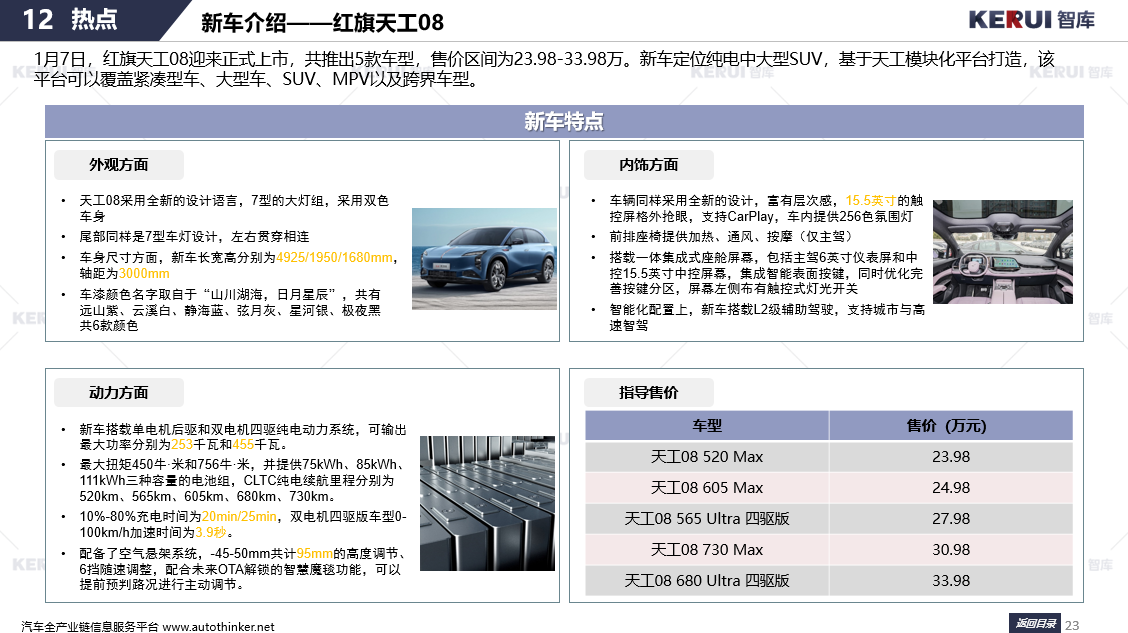Image resolution: width=1128 pixels, height=633 pixels.
Task: Click highlighted wheelbase value 3000mm
Action: (144, 273)
